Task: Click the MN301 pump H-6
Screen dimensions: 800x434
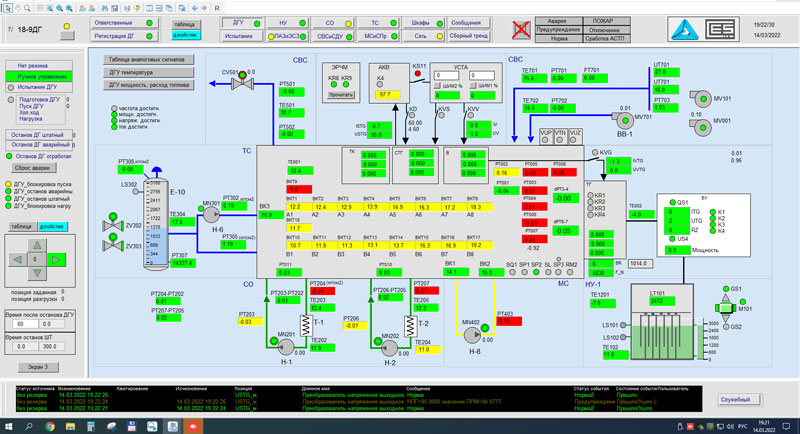Action: [211, 214]
